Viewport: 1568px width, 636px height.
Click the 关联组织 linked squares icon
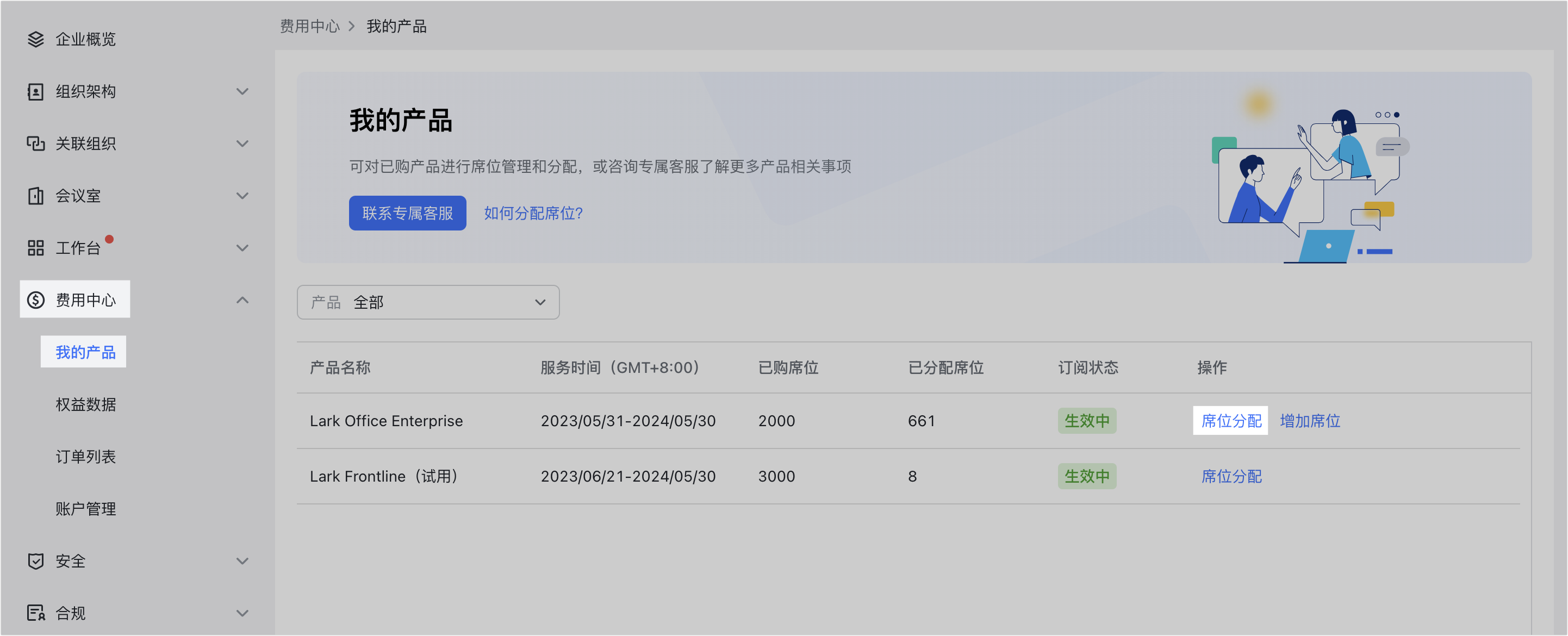click(36, 144)
